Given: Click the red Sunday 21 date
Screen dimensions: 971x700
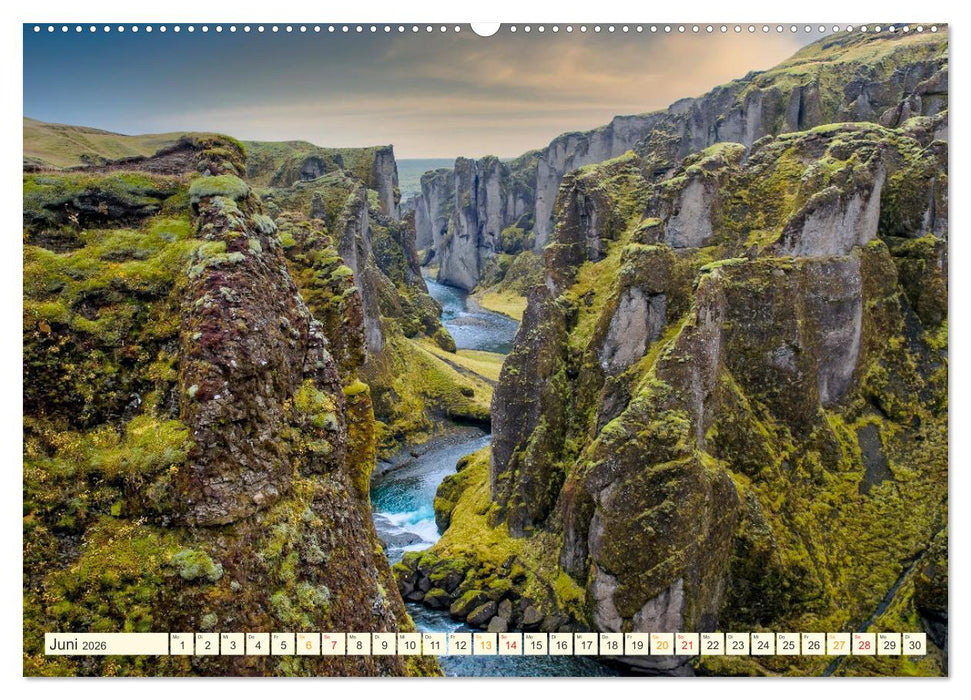Looking at the screenshot, I should point(687,644).
